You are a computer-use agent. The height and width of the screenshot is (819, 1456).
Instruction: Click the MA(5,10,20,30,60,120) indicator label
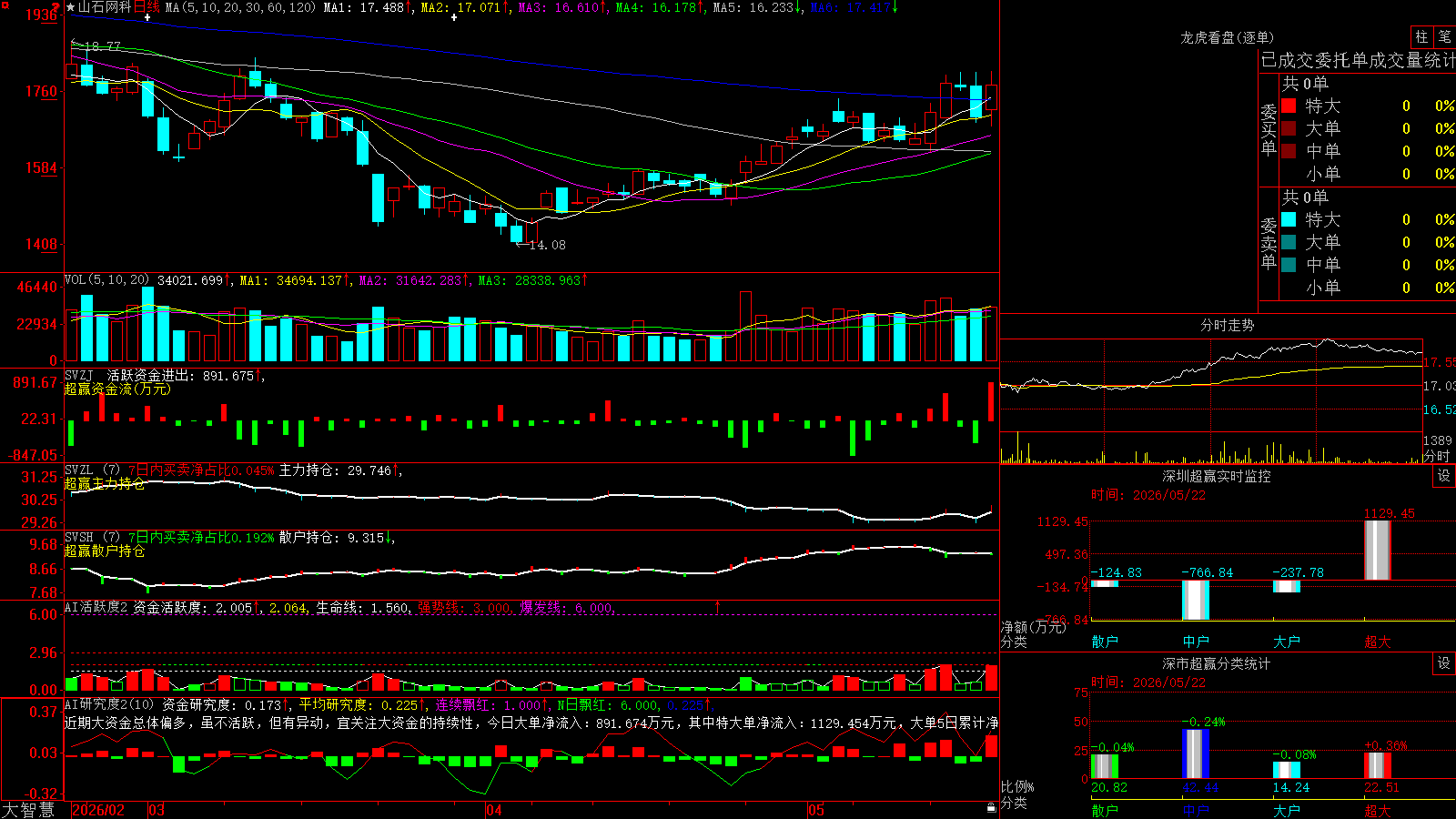point(240,7)
